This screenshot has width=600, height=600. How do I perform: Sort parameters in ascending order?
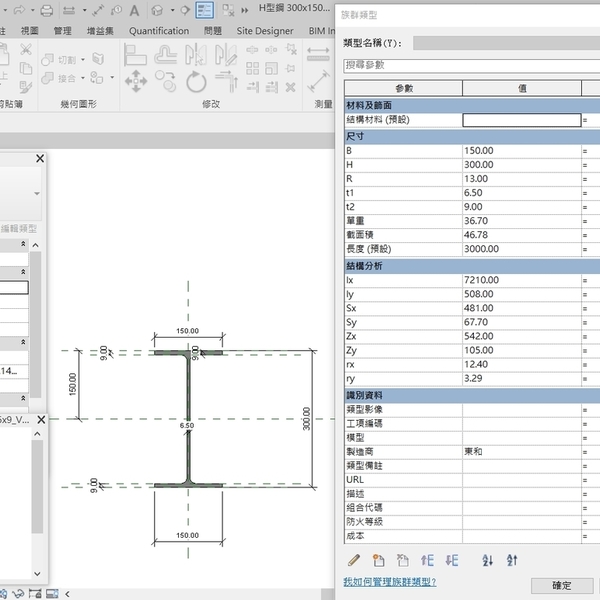click(x=488, y=561)
